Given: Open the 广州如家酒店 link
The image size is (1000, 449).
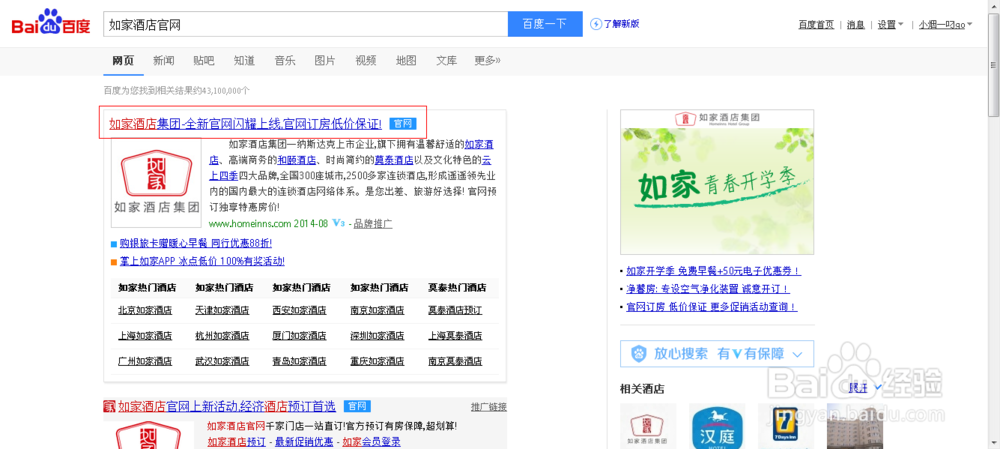Looking at the screenshot, I should point(145,361).
